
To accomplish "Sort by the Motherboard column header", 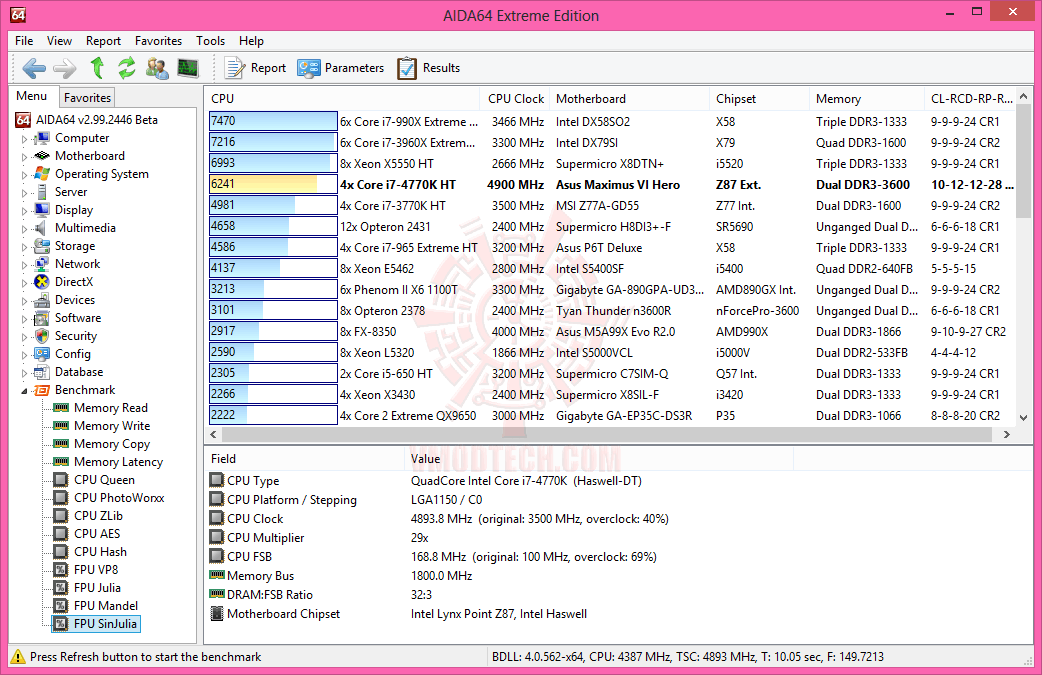I will 630,98.
